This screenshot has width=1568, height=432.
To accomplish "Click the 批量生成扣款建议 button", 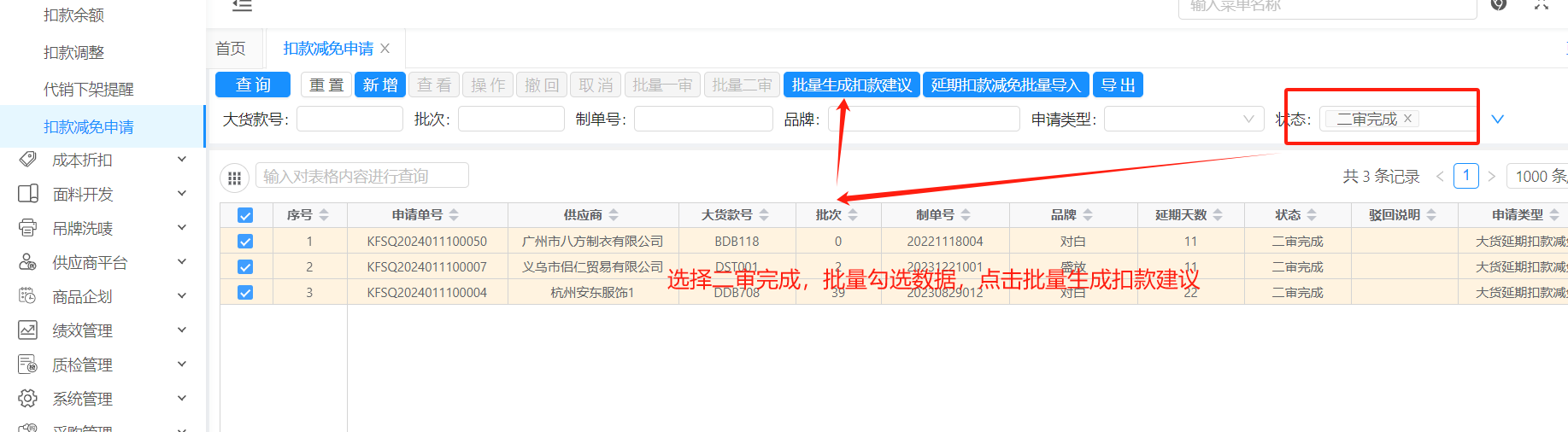I will point(851,85).
